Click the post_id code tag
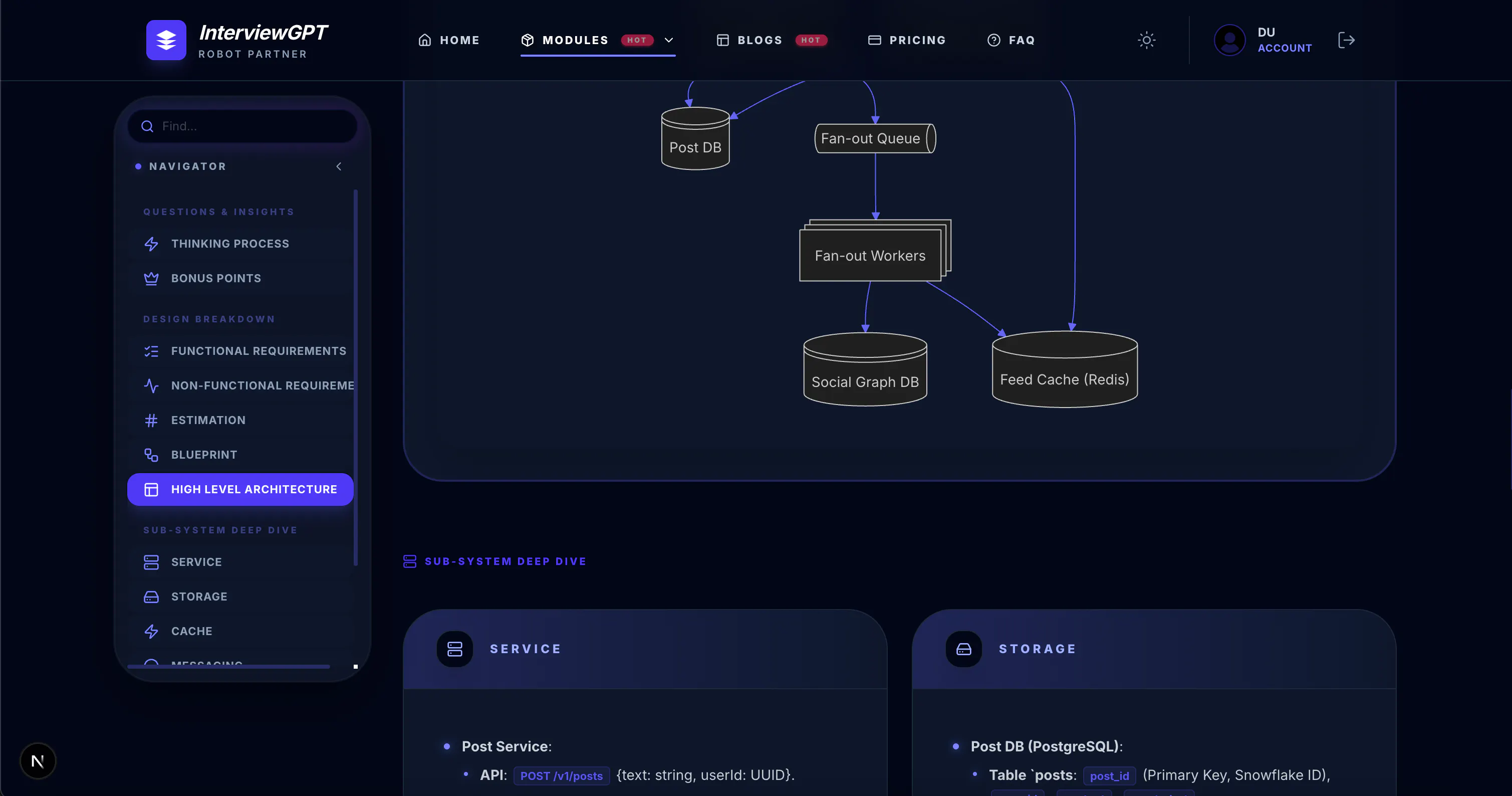Screen dimensions: 1512x796 pos(1109,776)
